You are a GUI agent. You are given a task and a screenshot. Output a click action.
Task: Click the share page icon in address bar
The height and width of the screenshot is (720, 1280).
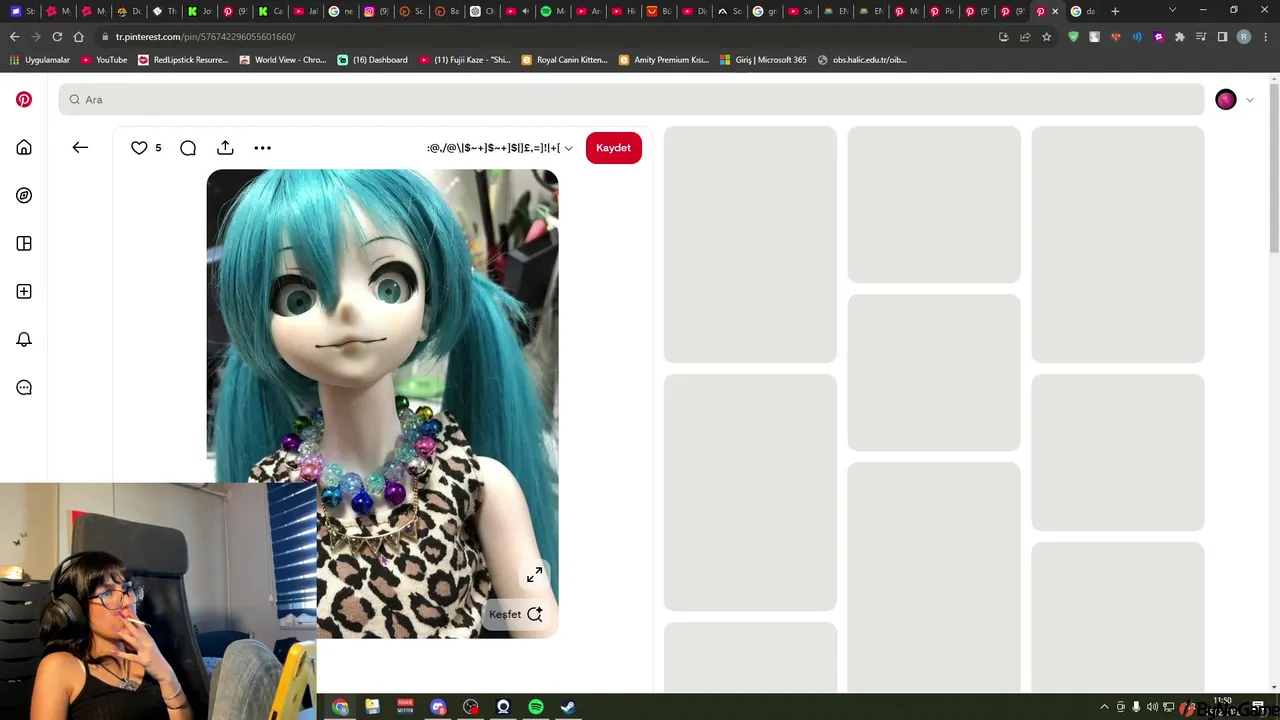coord(1025,37)
